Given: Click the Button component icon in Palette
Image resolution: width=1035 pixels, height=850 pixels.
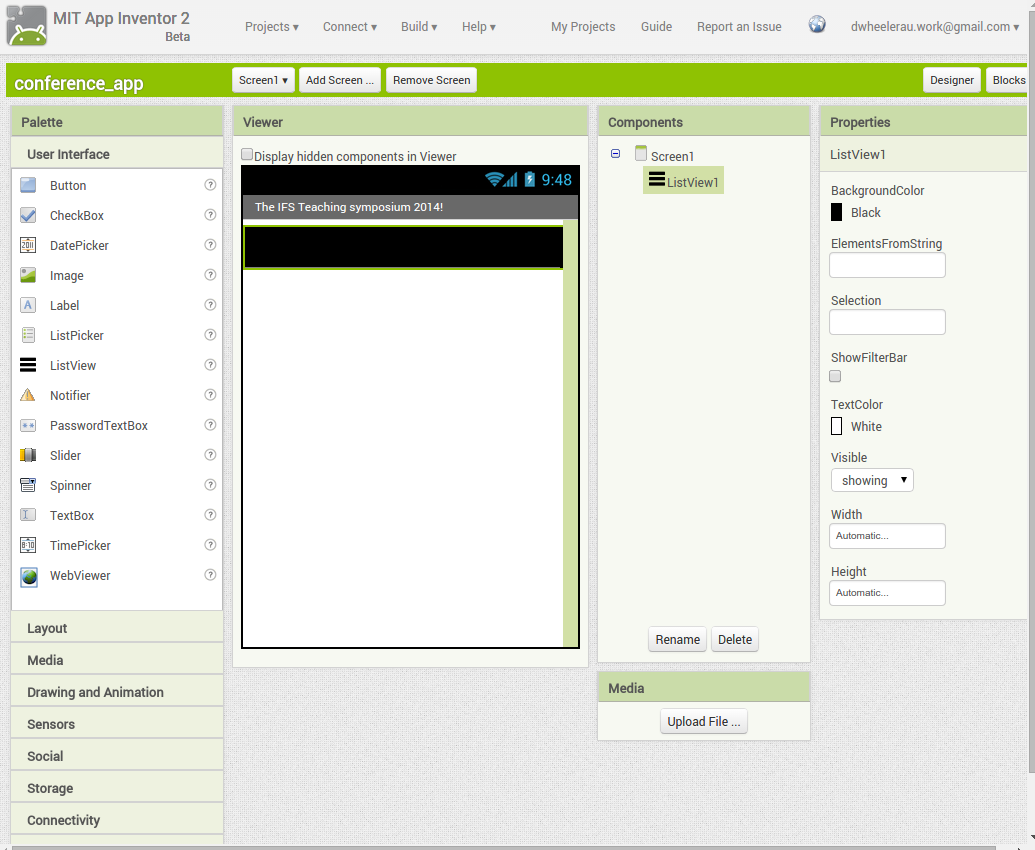Looking at the screenshot, I should click(x=28, y=185).
